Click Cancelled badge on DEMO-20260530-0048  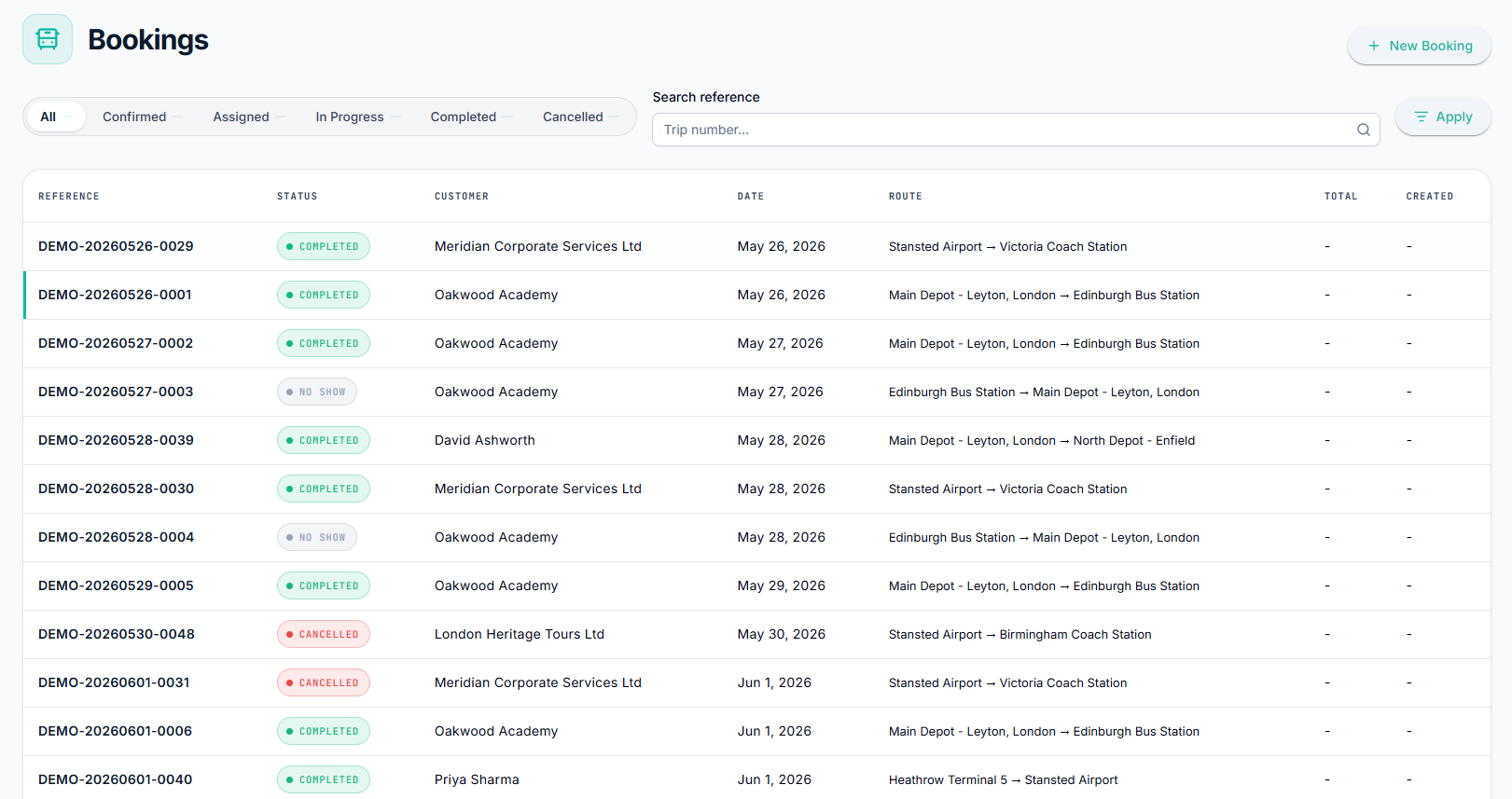324,634
